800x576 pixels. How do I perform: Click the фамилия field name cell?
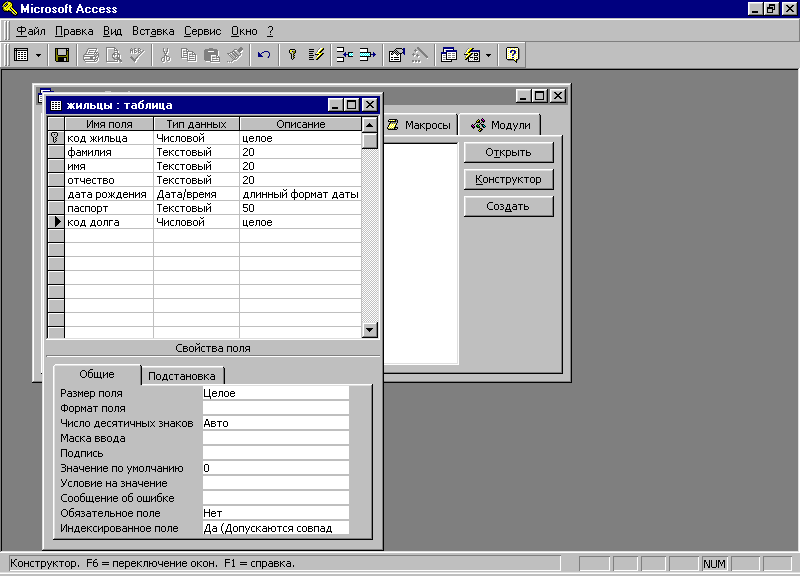109,152
